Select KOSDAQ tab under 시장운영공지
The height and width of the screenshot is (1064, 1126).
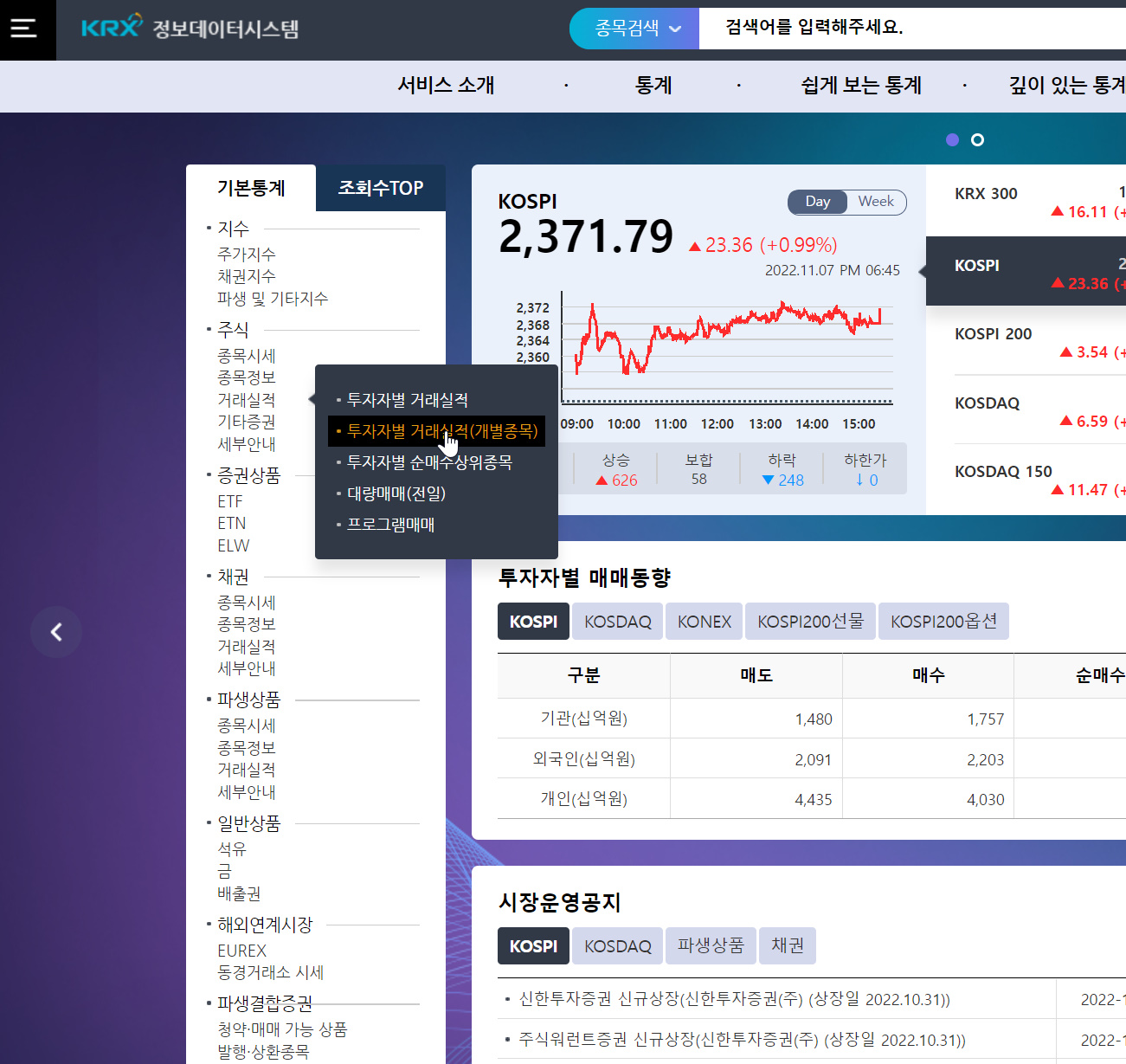(x=617, y=946)
